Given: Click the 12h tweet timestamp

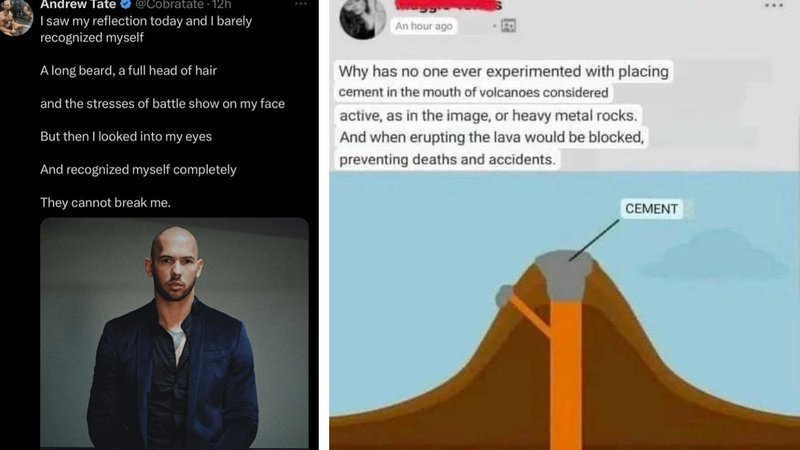Looking at the screenshot, I should tap(221, 4).
